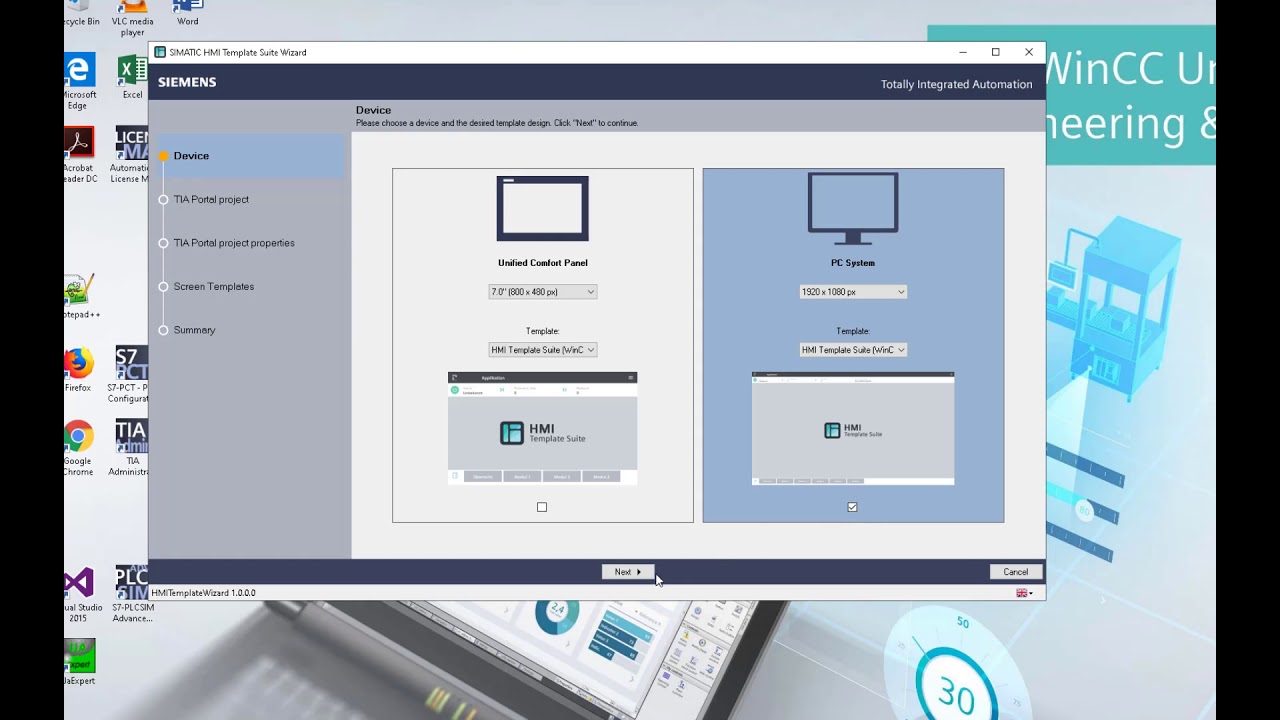Click the SIMATIC wizard title bar icon
Viewport: 1280px width, 720px height.
click(160, 52)
